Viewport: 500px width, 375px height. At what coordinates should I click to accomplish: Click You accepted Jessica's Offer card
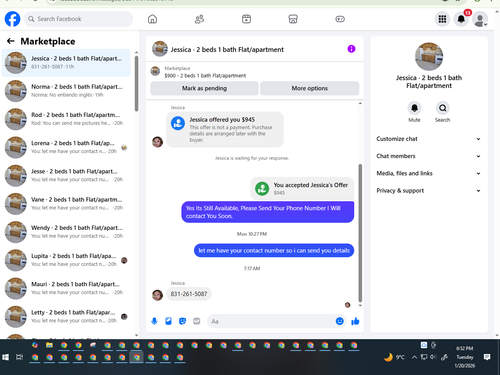[x=302, y=188]
